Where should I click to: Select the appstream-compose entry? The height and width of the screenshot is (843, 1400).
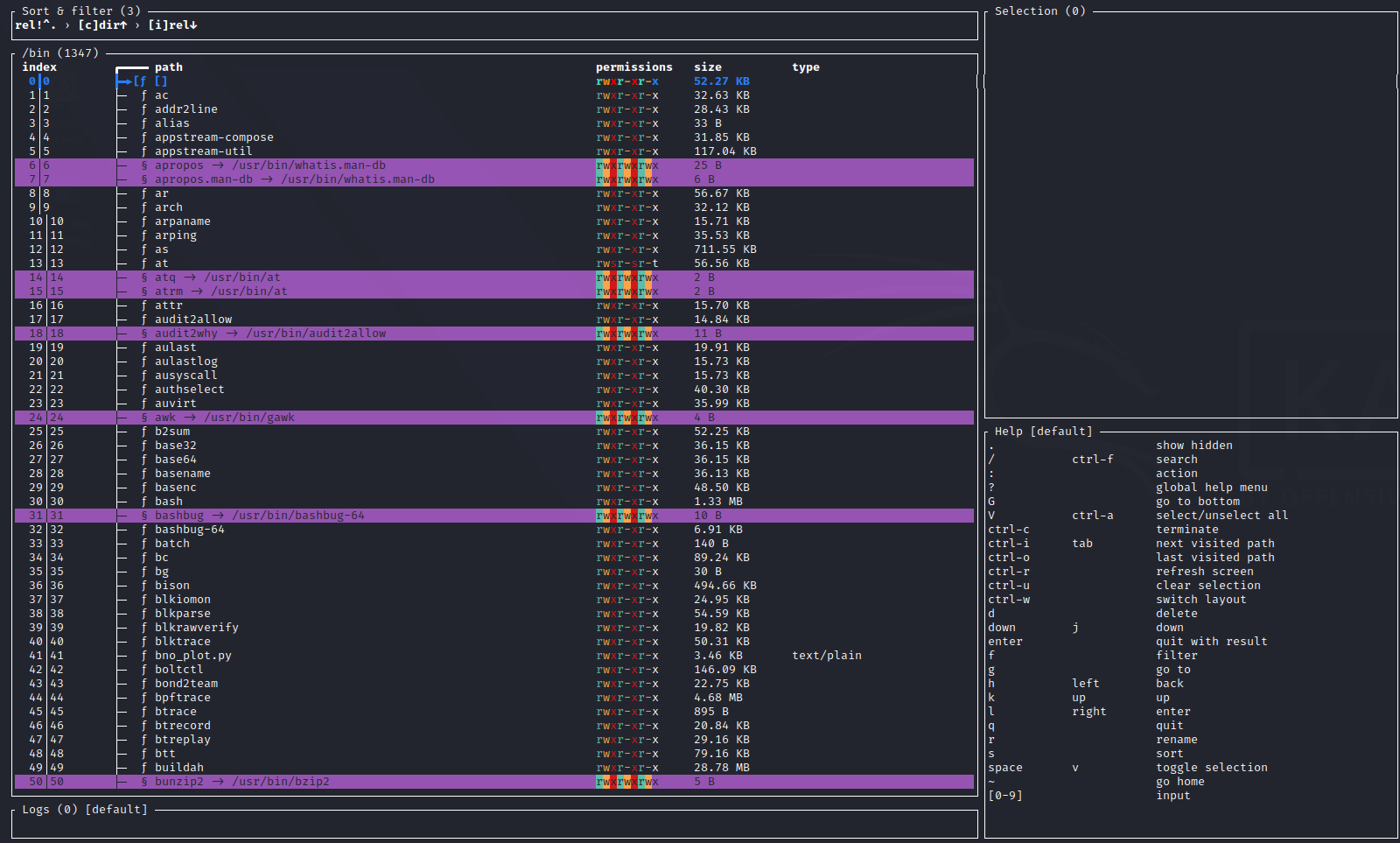click(494, 137)
